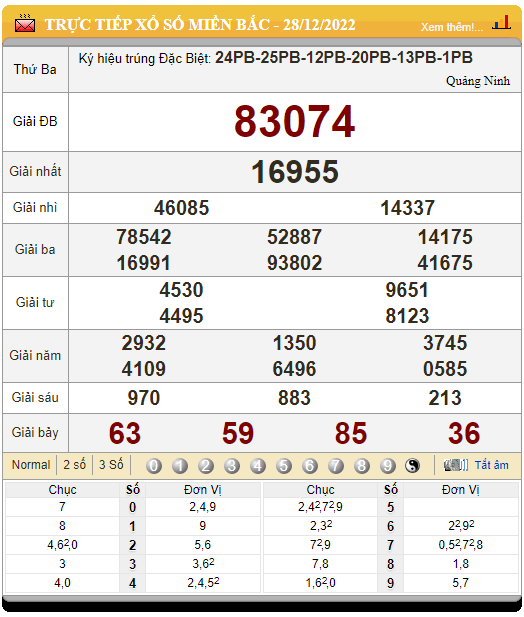
Task: Click the special prize number 83074
Action: (x=295, y=122)
